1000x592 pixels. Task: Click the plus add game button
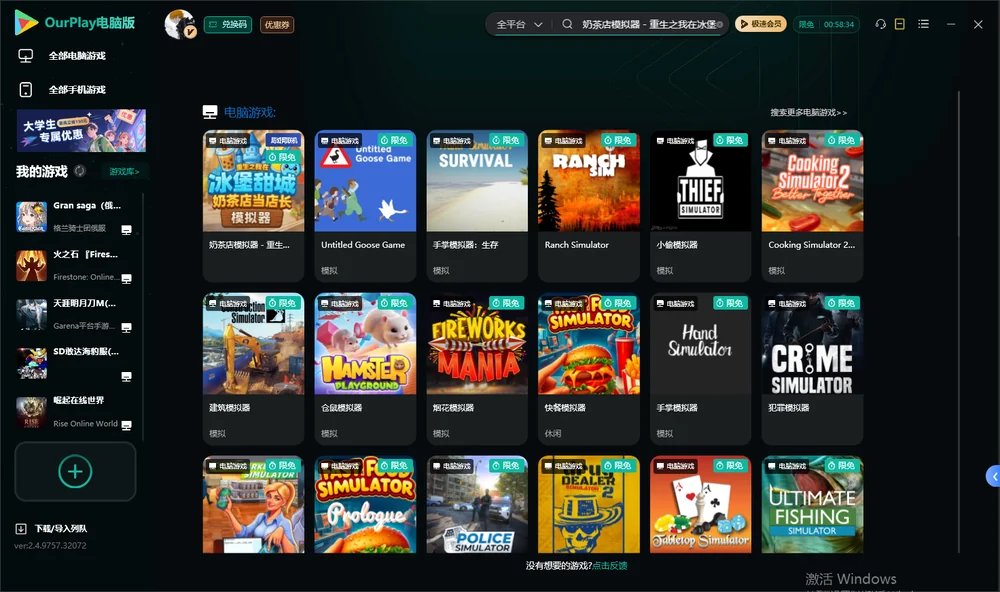[x=75, y=471]
